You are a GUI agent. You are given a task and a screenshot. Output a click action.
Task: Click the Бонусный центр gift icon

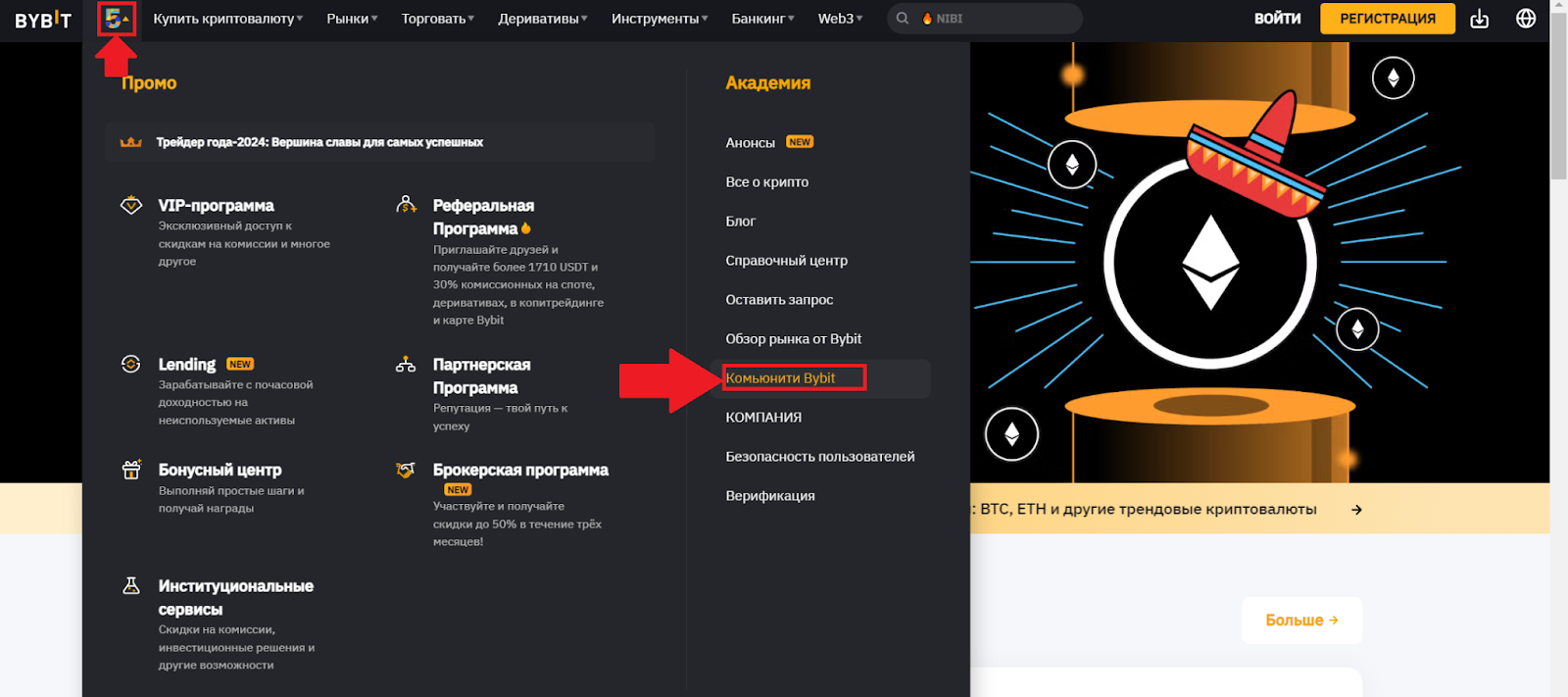click(x=131, y=470)
